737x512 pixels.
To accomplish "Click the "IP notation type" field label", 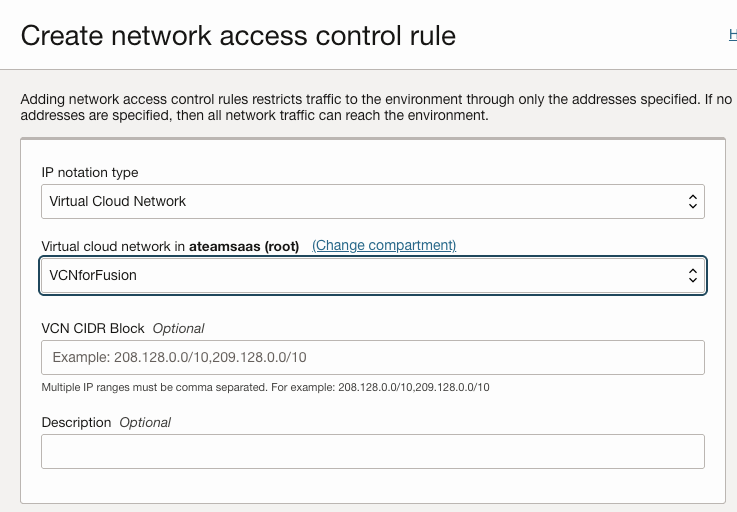I will [x=90, y=172].
